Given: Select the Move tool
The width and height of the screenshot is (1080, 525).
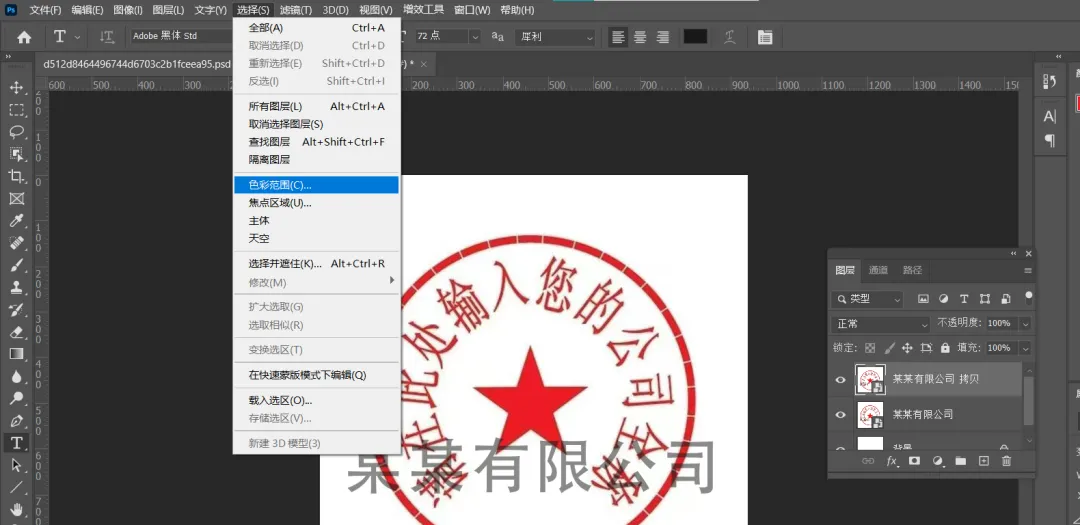Looking at the screenshot, I should coord(17,88).
